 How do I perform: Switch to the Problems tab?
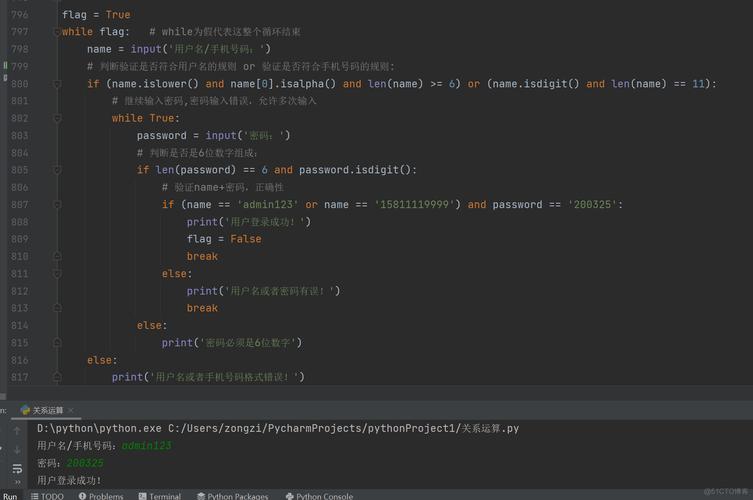101,496
